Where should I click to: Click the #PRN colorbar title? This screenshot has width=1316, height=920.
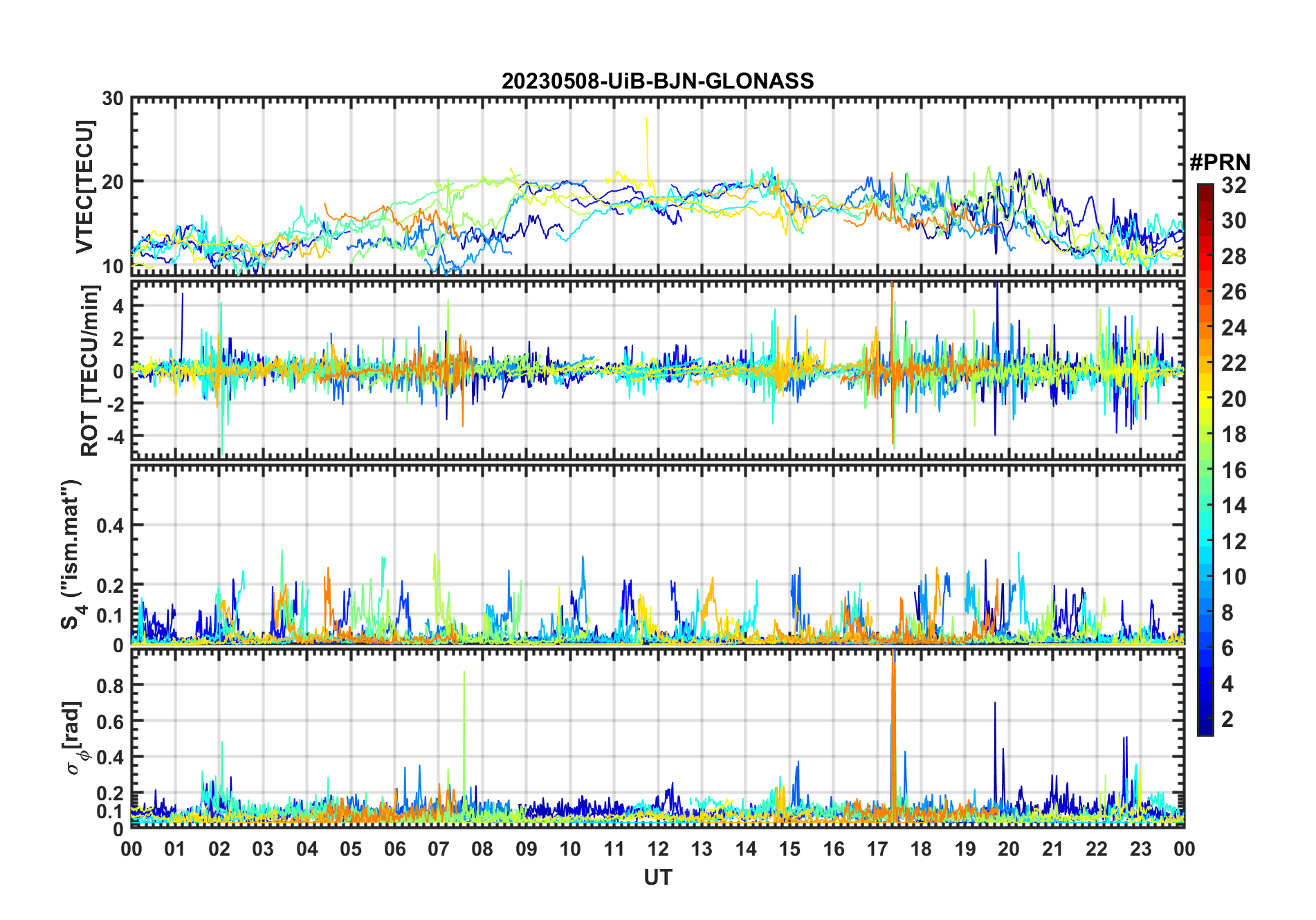point(1220,163)
